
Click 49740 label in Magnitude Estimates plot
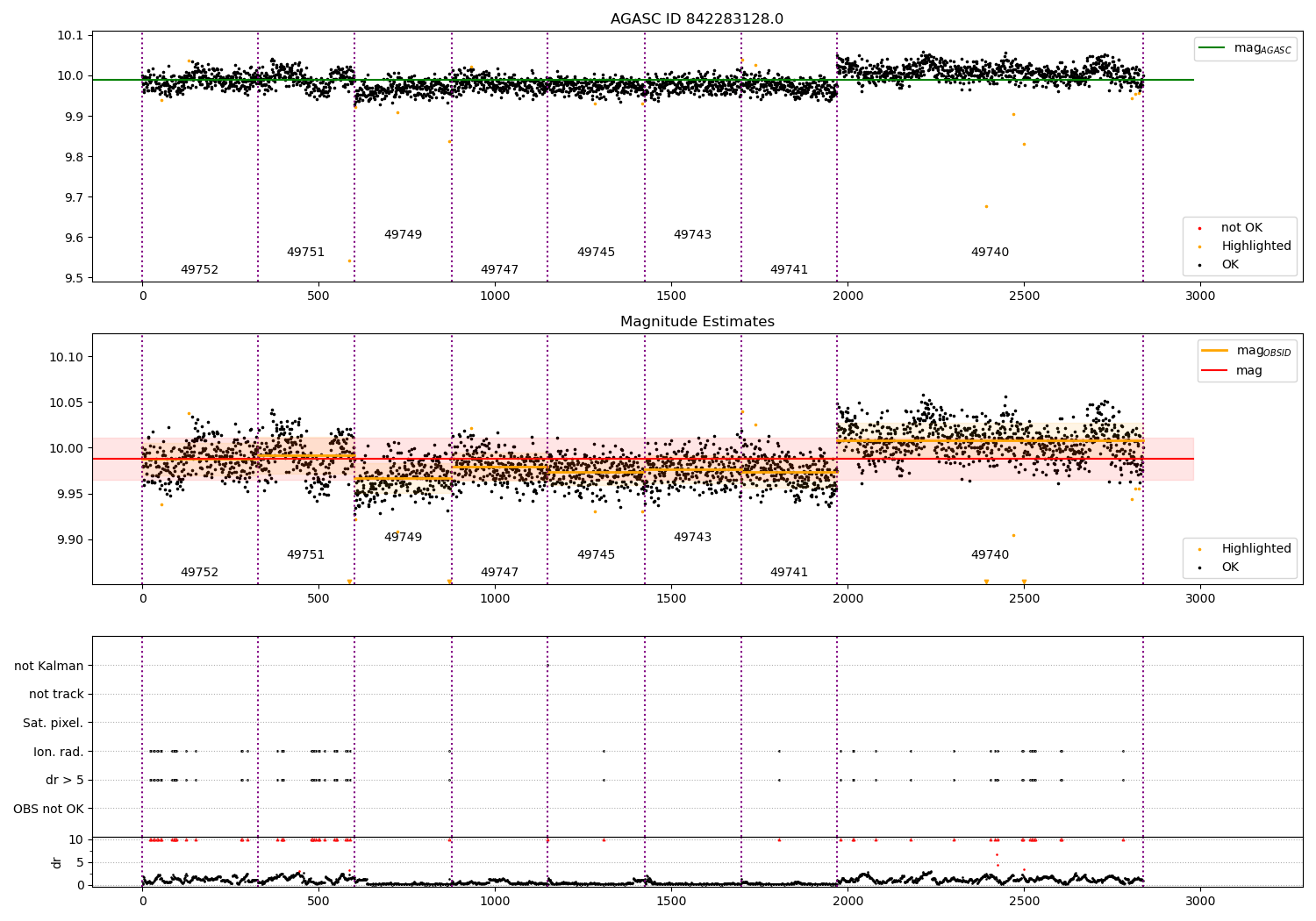point(990,555)
